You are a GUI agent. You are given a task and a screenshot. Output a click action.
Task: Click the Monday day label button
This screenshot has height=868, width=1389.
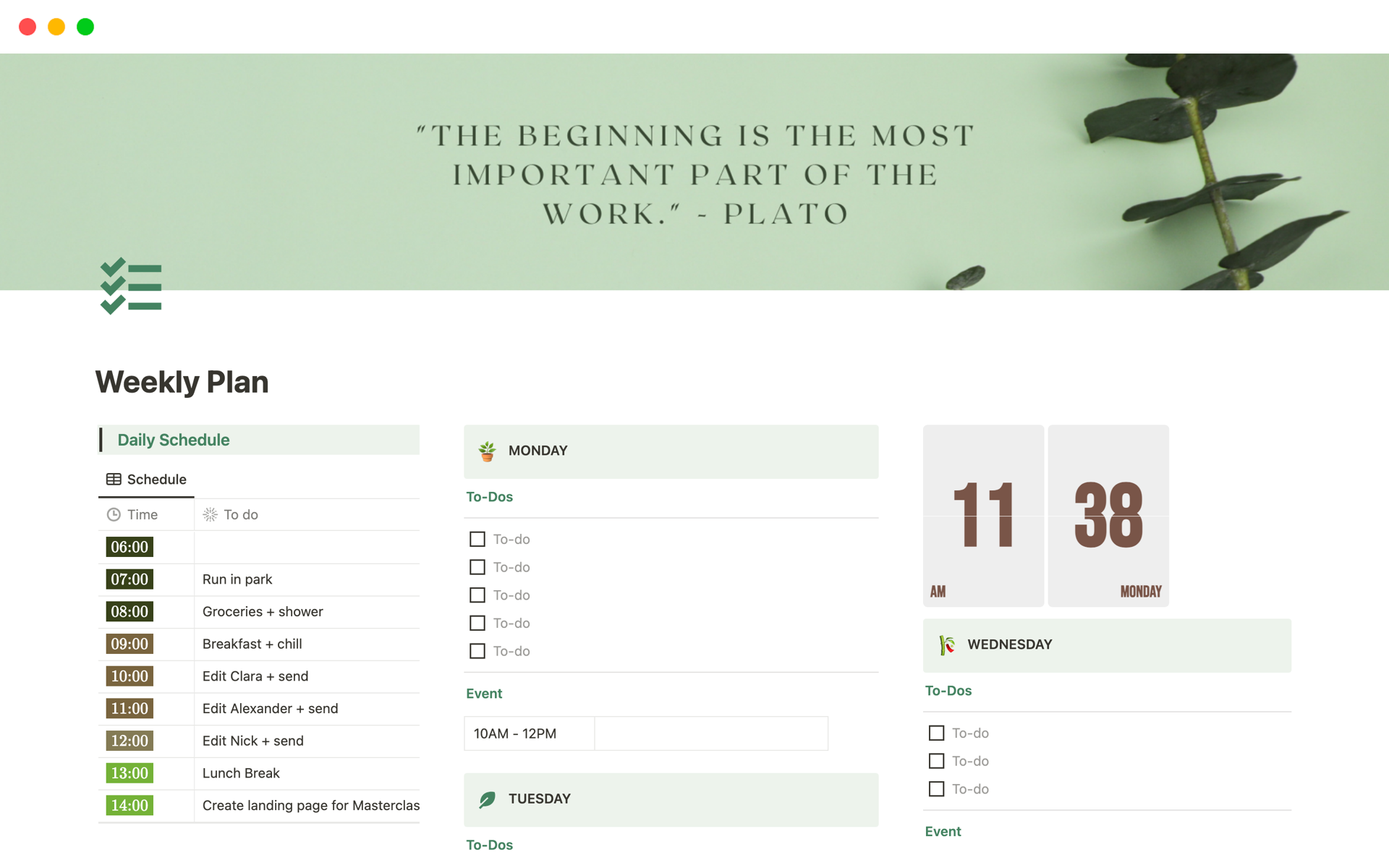[538, 449]
